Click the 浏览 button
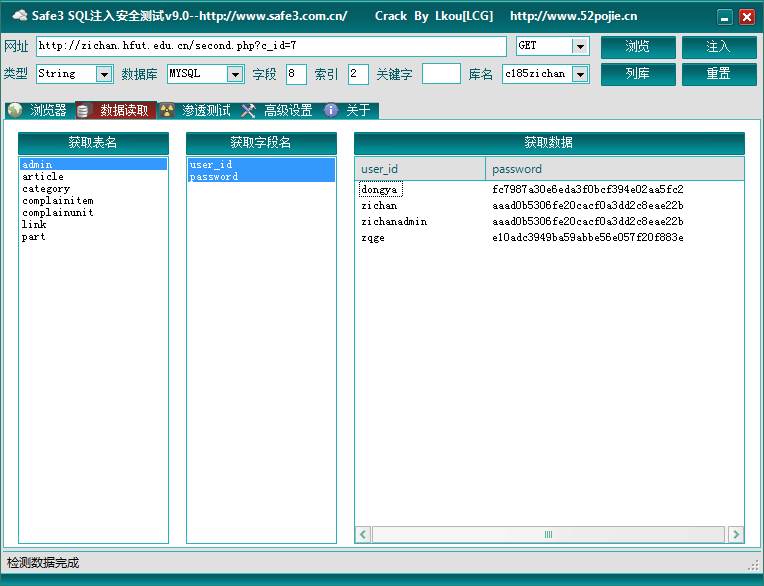Image resolution: width=764 pixels, height=586 pixels. click(x=638, y=47)
